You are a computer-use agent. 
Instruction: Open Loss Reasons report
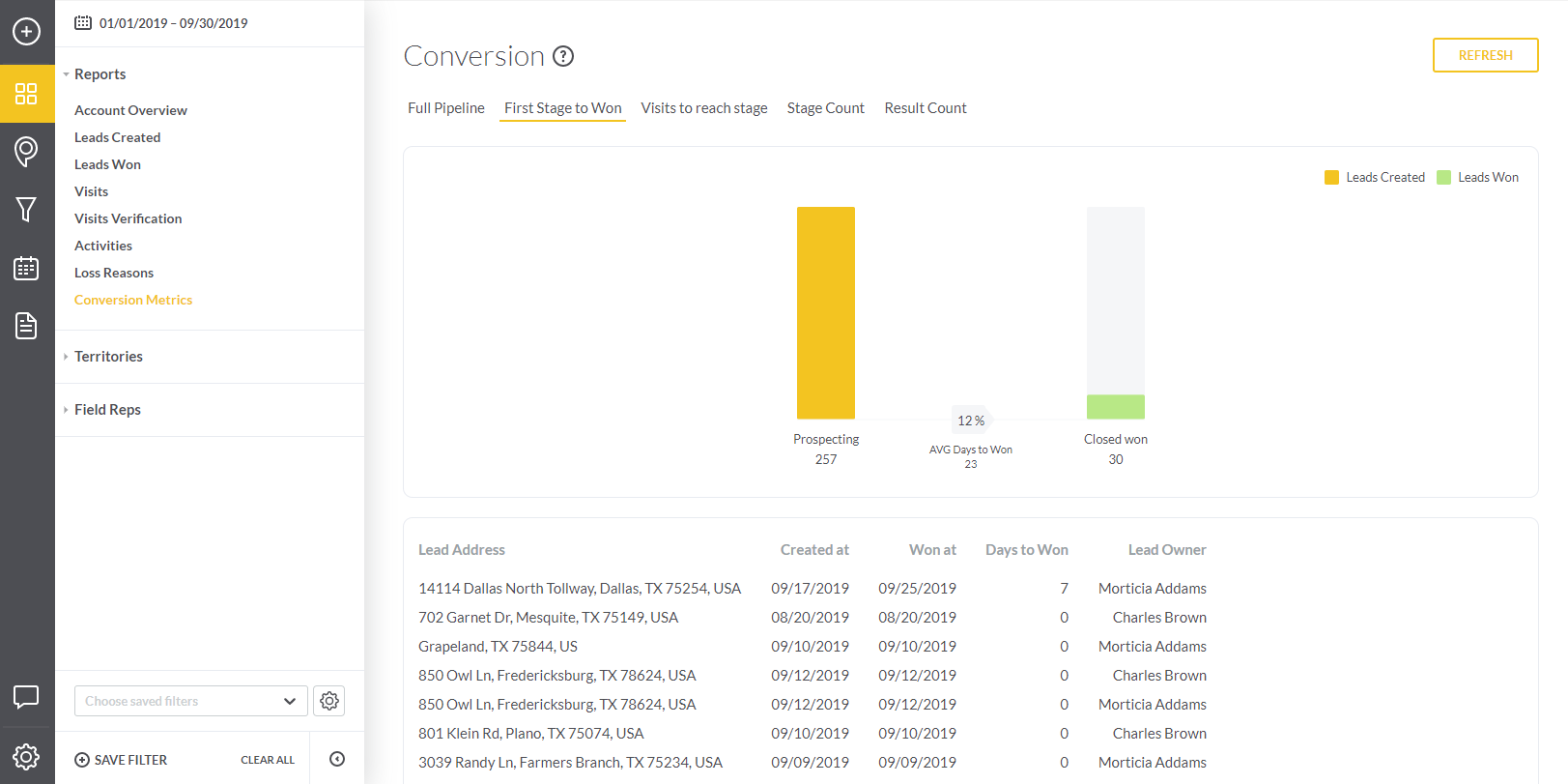pyautogui.click(x=114, y=273)
